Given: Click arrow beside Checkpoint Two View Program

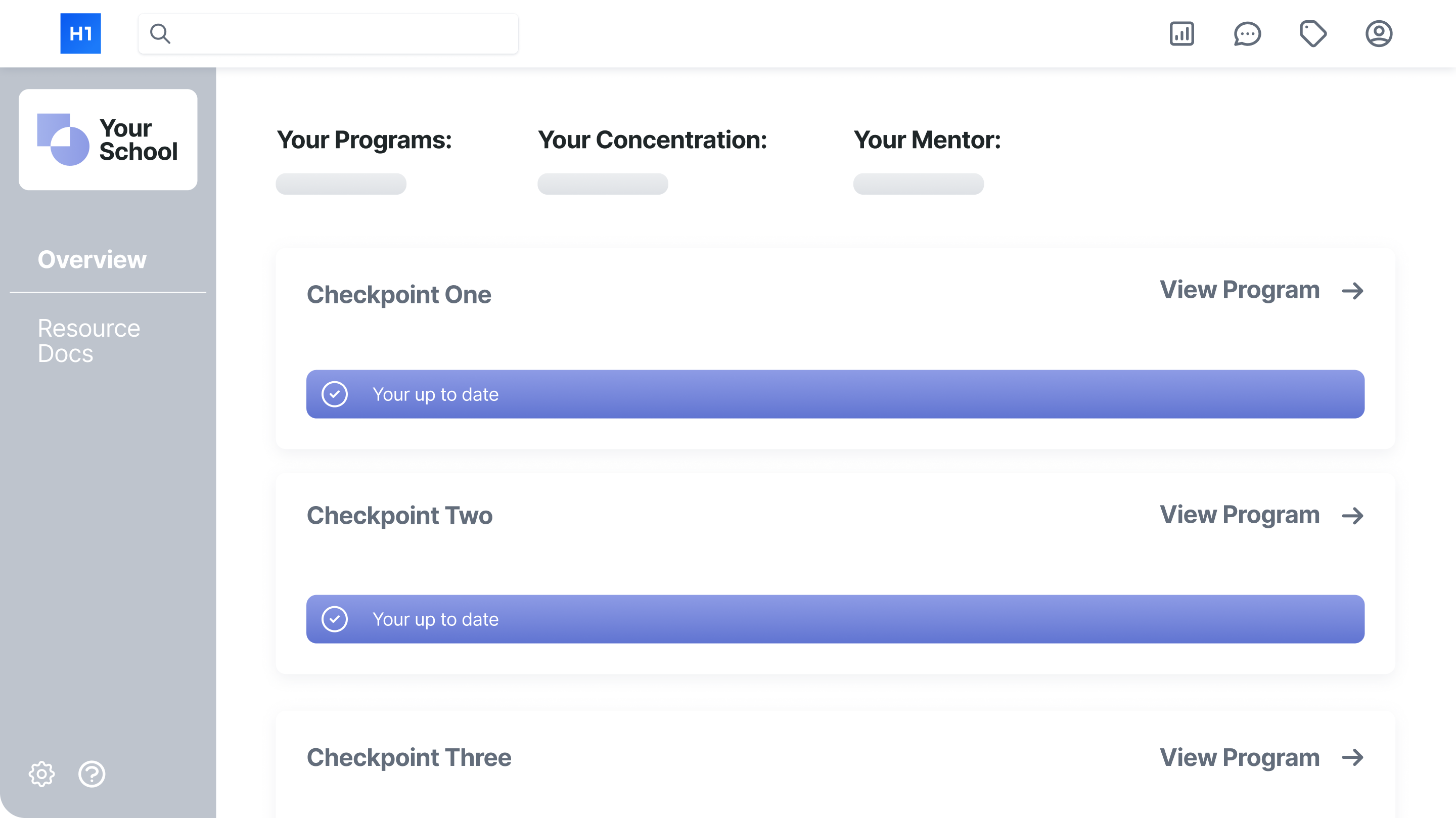Looking at the screenshot, I should click(x=1352, y=516).
